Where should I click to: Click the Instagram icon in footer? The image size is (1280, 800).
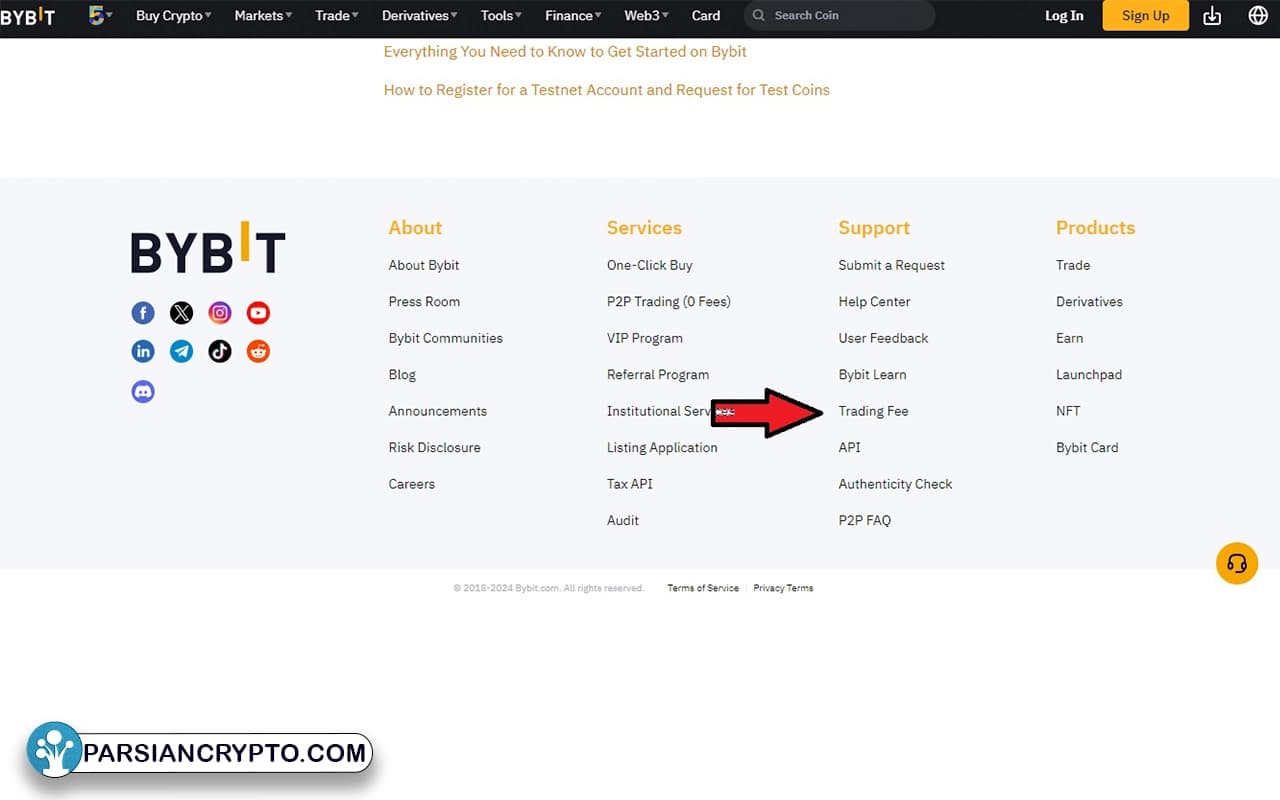220,313
